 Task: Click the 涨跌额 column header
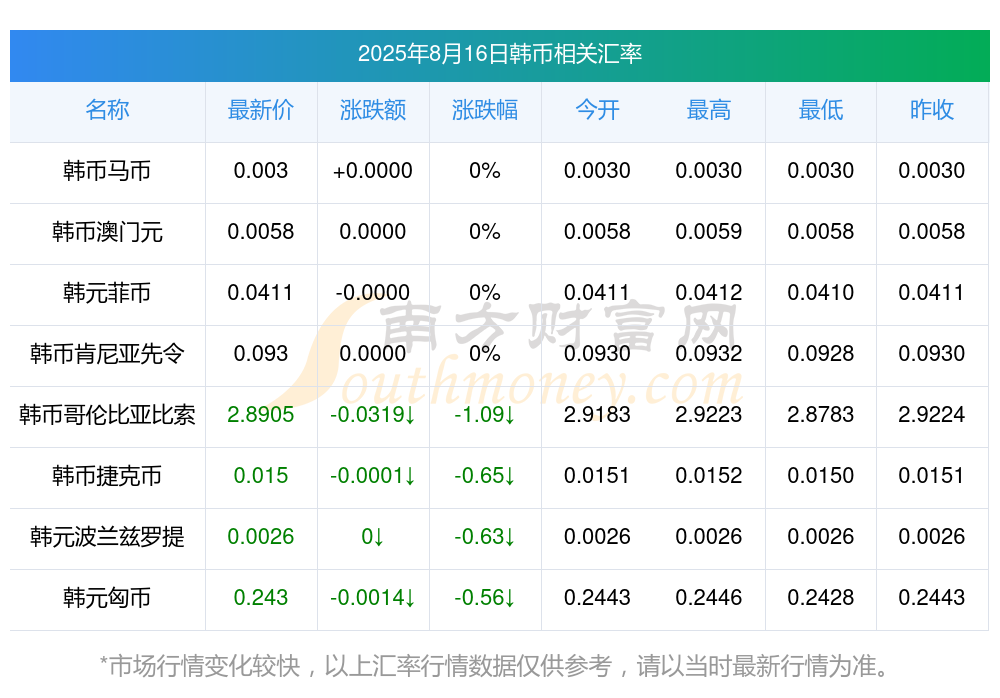(x=372, y=110)
